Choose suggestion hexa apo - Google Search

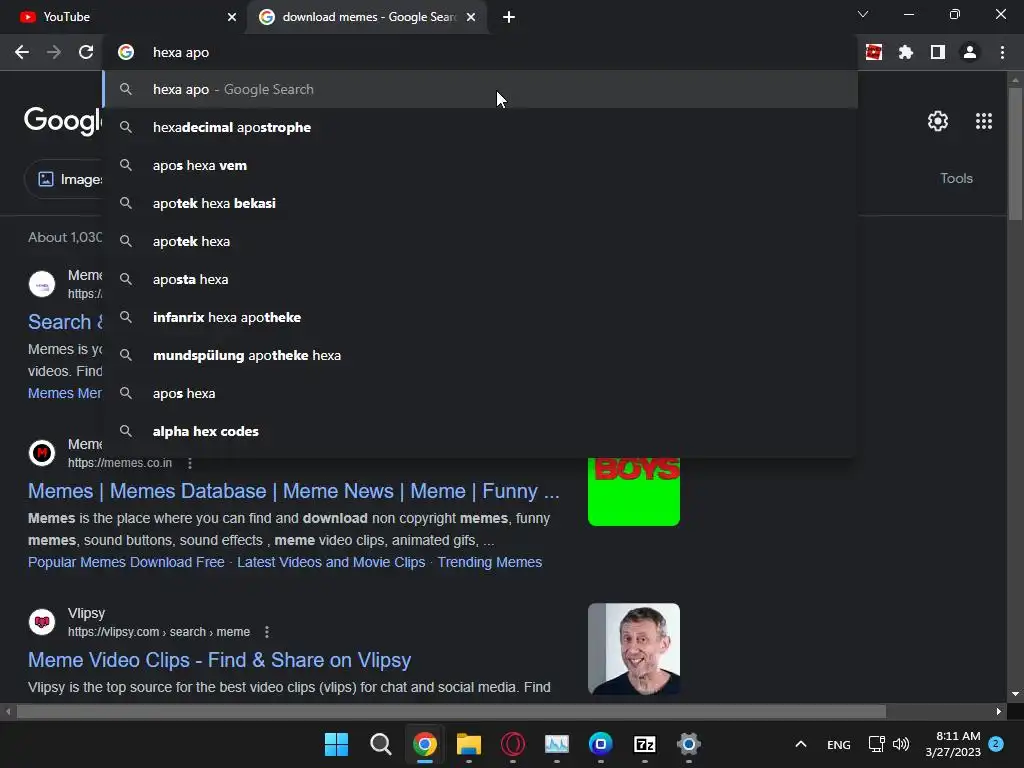point(481,89)
